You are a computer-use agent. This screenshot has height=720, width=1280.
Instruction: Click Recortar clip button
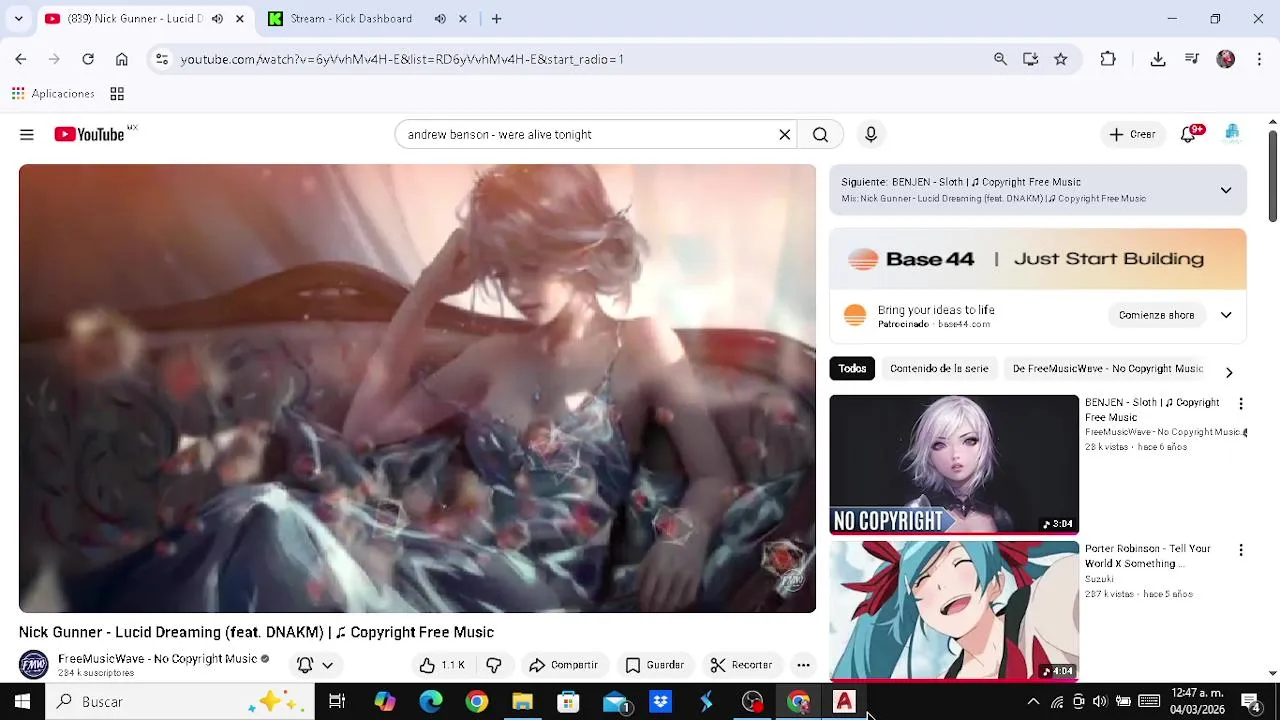tap(741, 665)
